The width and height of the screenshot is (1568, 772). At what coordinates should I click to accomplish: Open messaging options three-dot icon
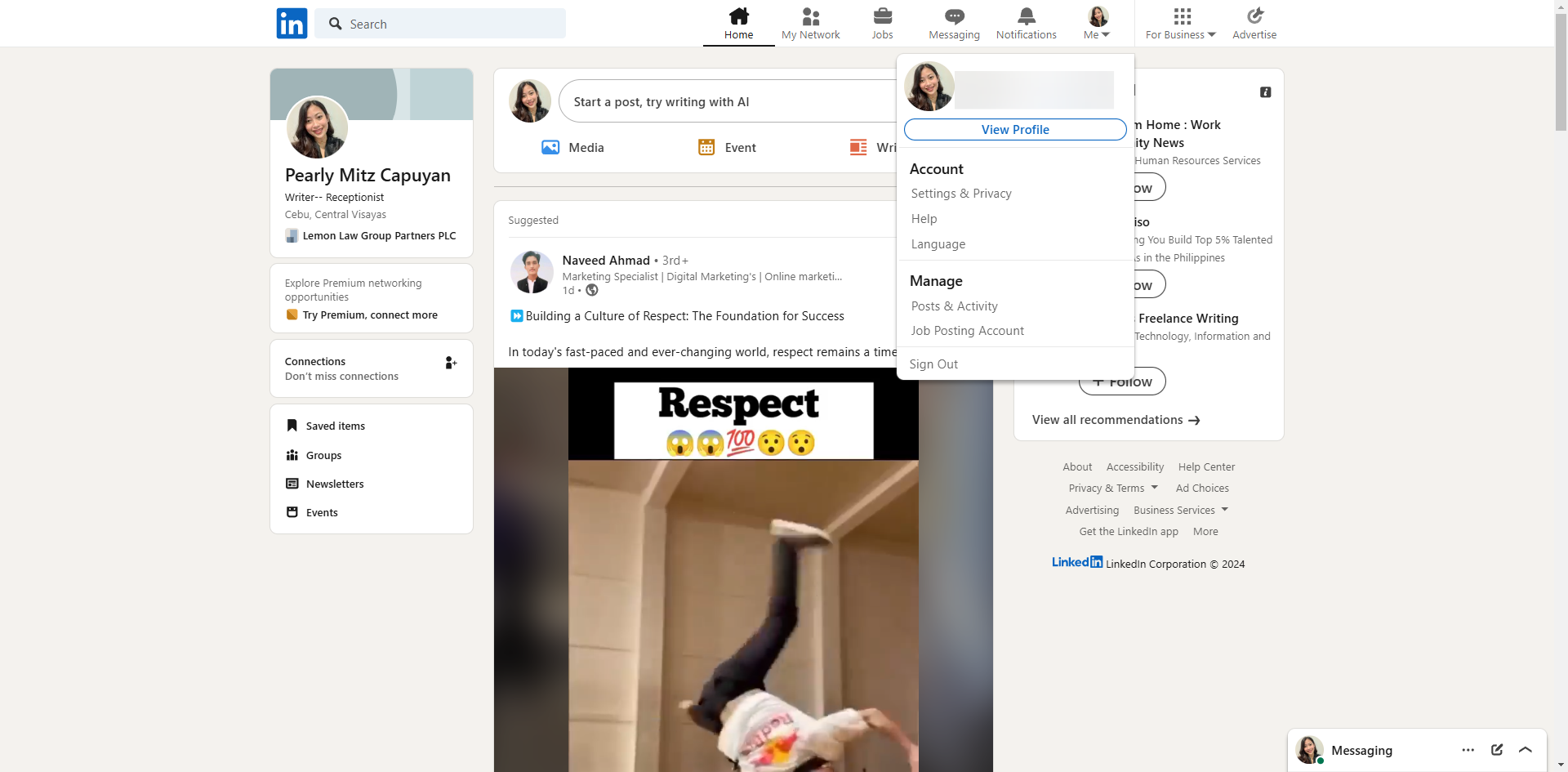pyautogui.click(x=1468, y=750)
